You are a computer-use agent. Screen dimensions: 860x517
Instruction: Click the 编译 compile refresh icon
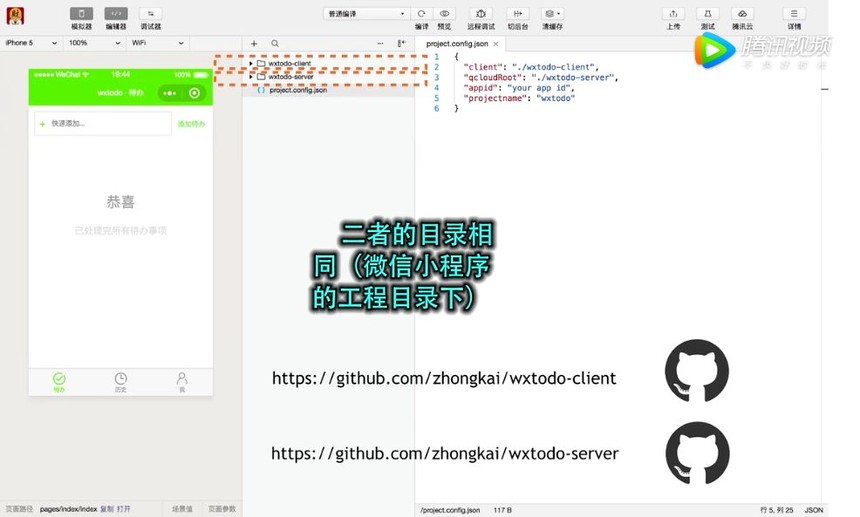[x=421, y=14]
